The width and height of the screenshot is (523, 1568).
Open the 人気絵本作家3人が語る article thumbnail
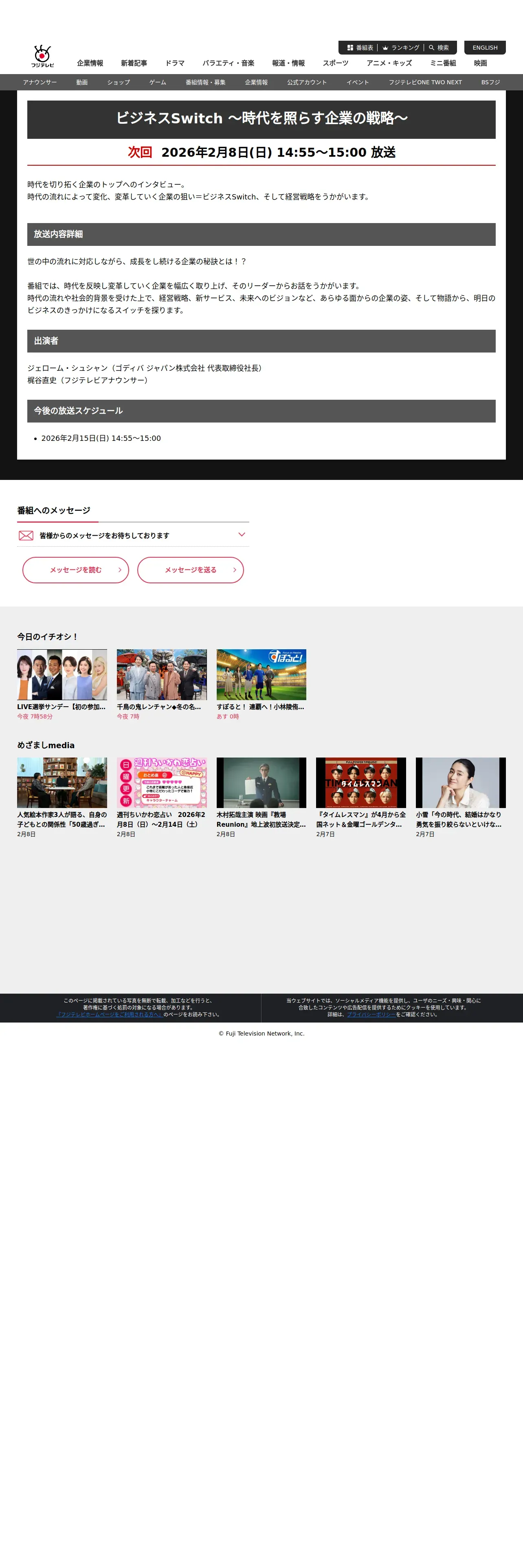pos(62,783)
